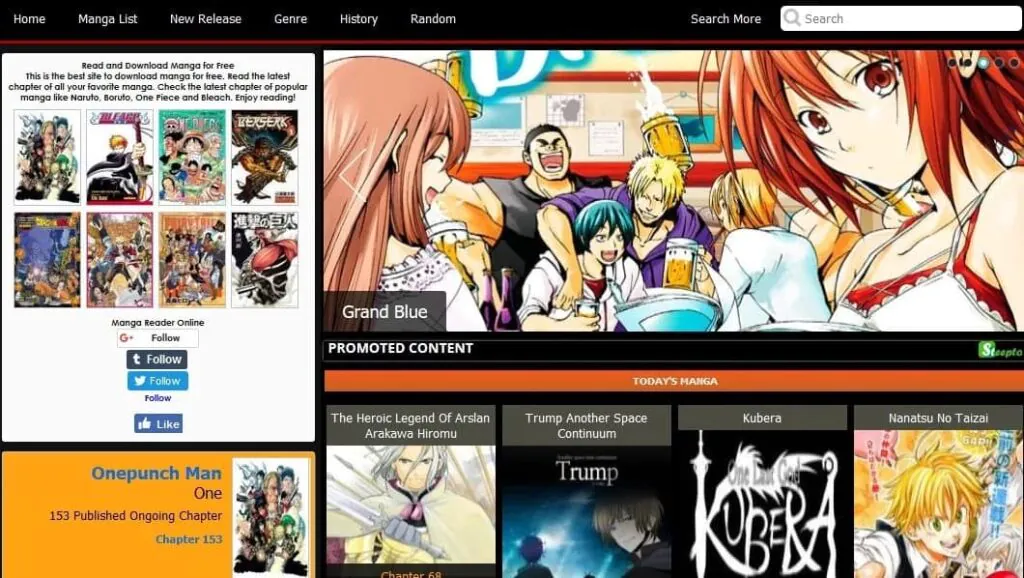Click the Manga Reader Online label

click(x=157, y=323)
